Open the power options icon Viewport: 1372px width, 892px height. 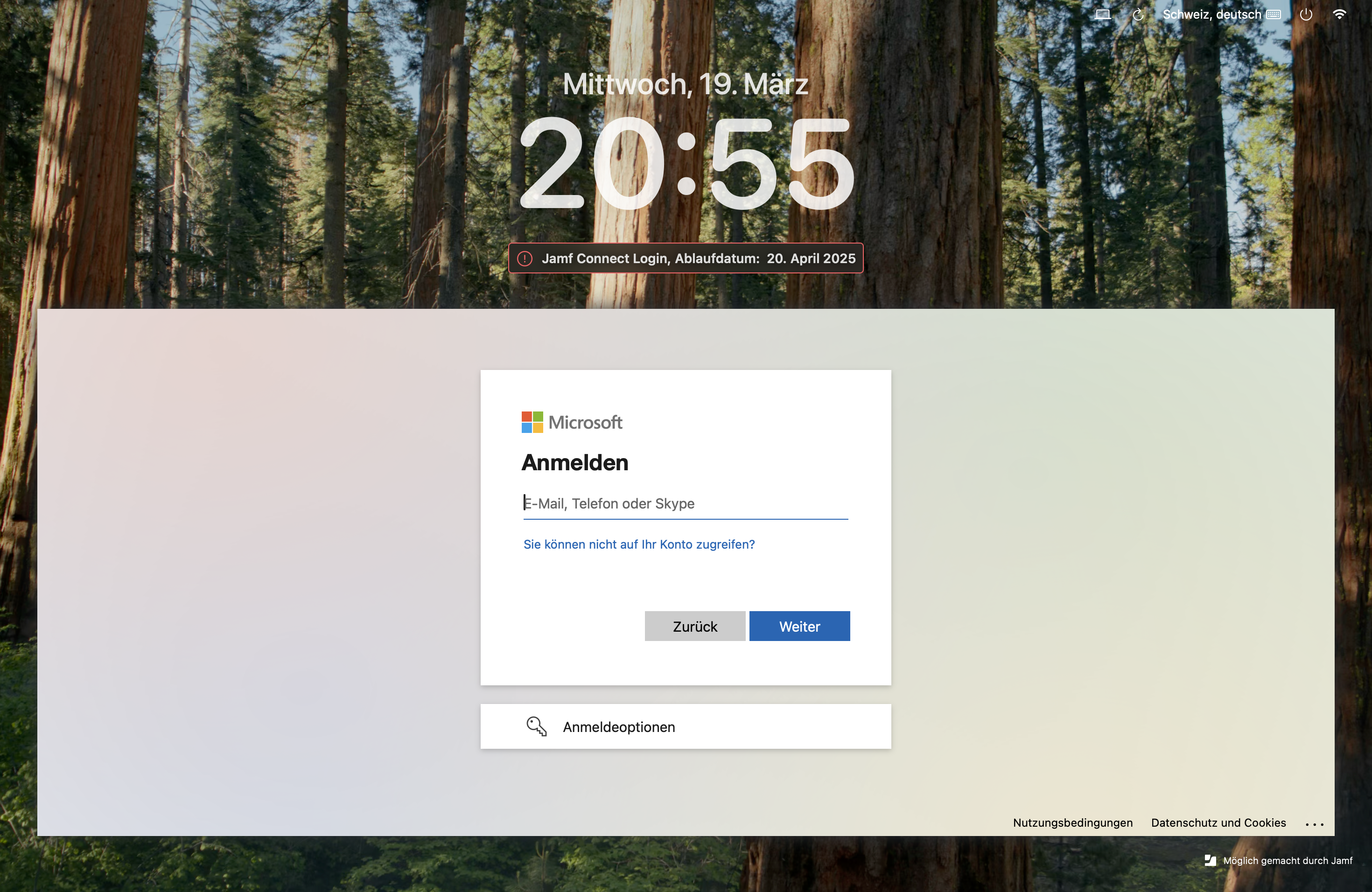pyautogui.click(x=1306, y=14)
